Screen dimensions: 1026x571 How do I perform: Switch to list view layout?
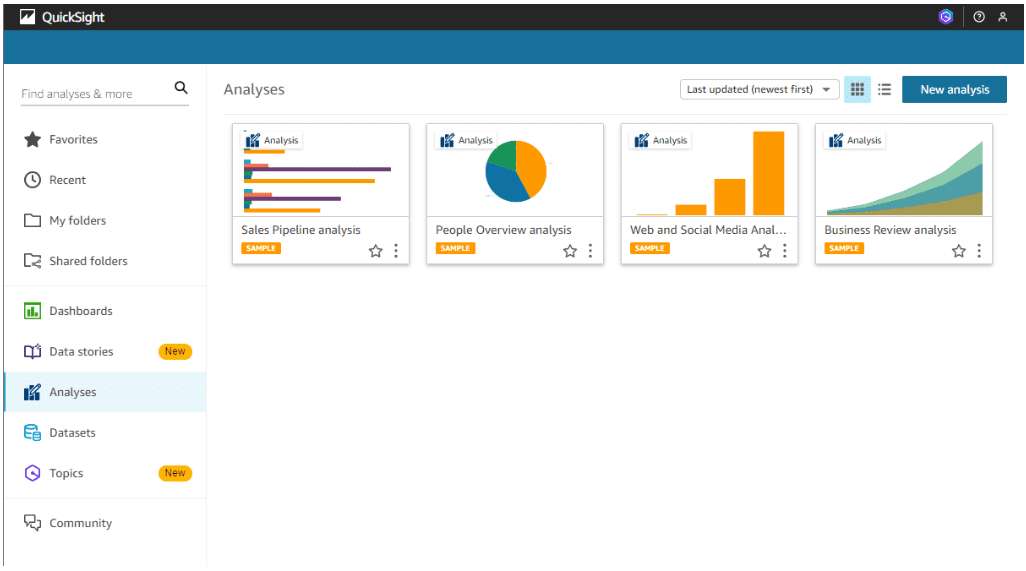tap(884, 89)
